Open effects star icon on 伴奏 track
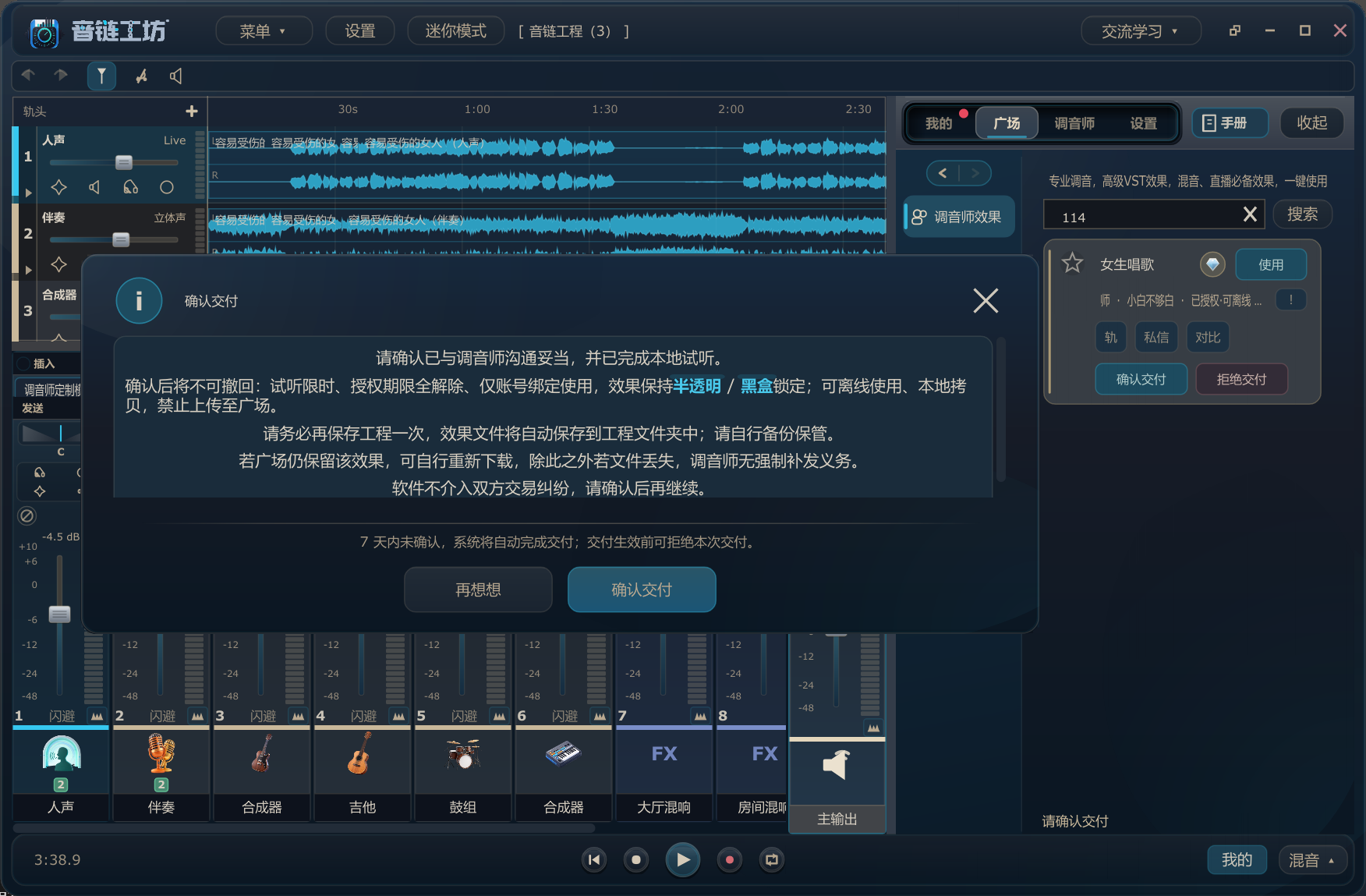This screenshot has width=1366, height=896. click(x=58, y=264)
